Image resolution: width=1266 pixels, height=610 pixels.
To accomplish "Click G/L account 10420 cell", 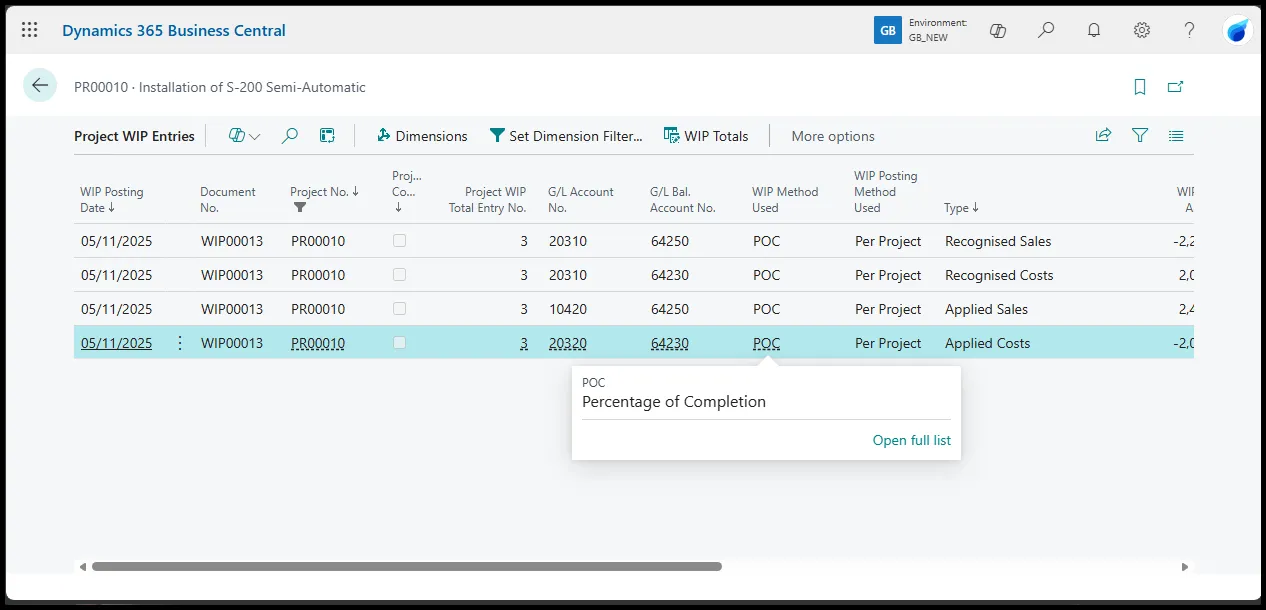I will coord(568,309).
